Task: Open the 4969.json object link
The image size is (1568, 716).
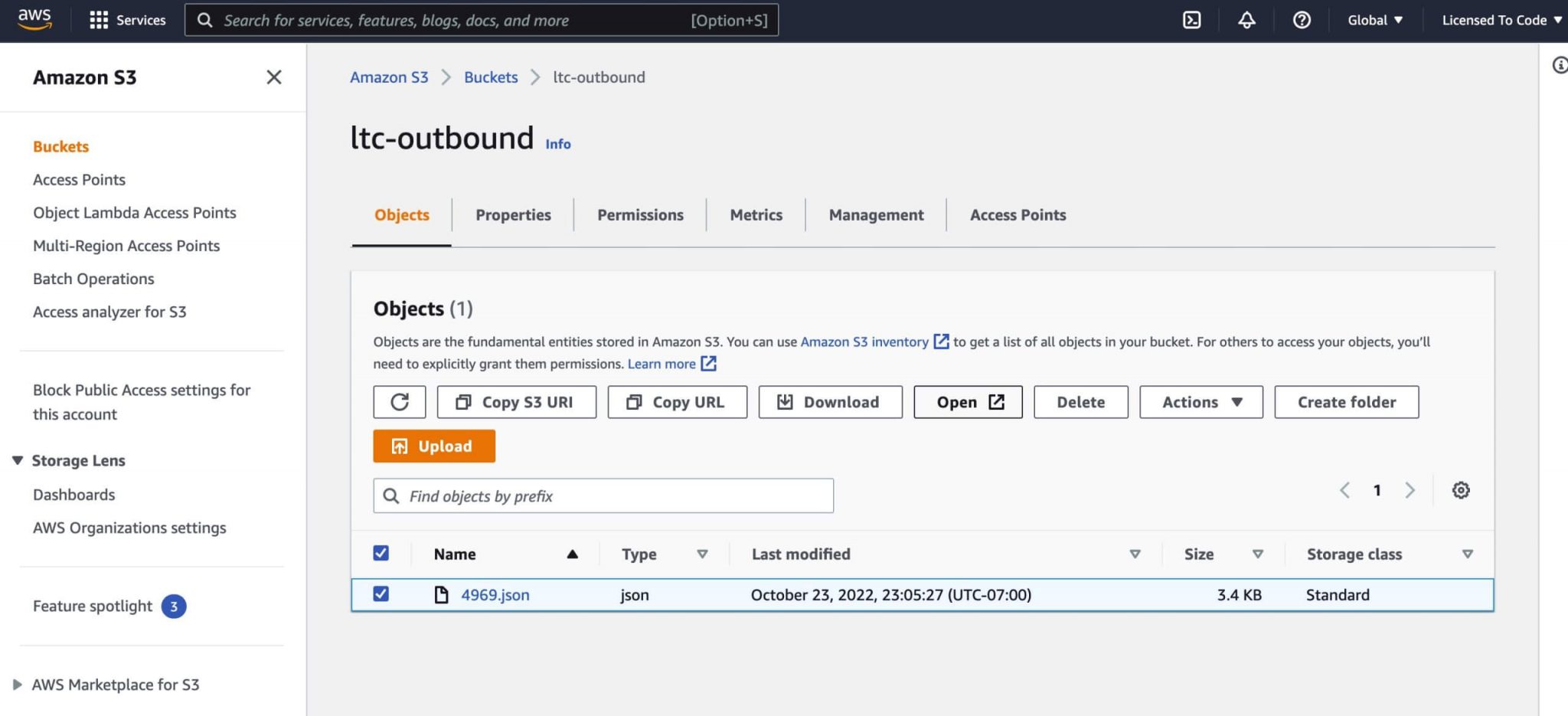Action: [x=496, y=594]
